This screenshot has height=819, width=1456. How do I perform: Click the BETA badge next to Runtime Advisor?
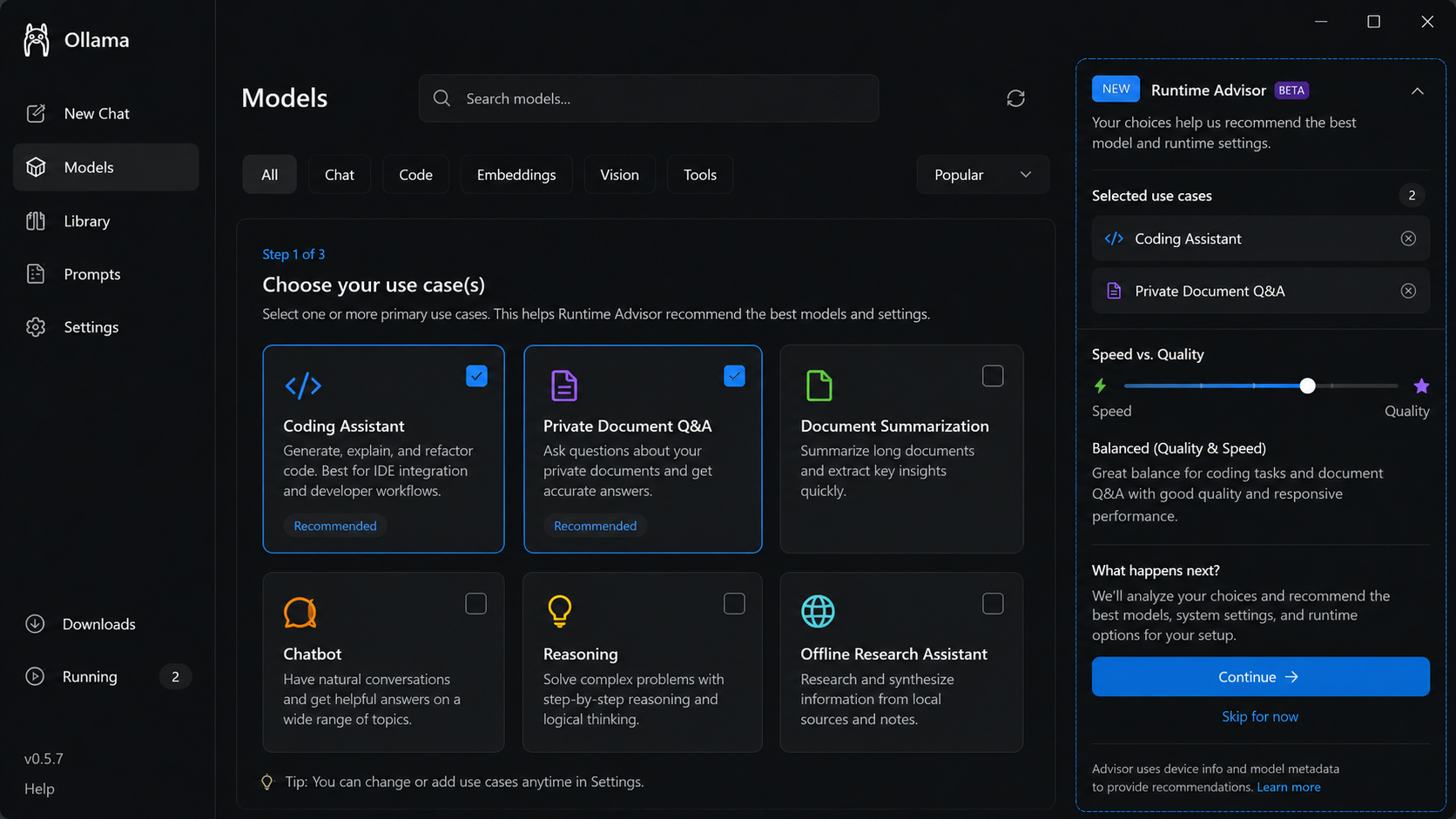tap(1291, 91)
